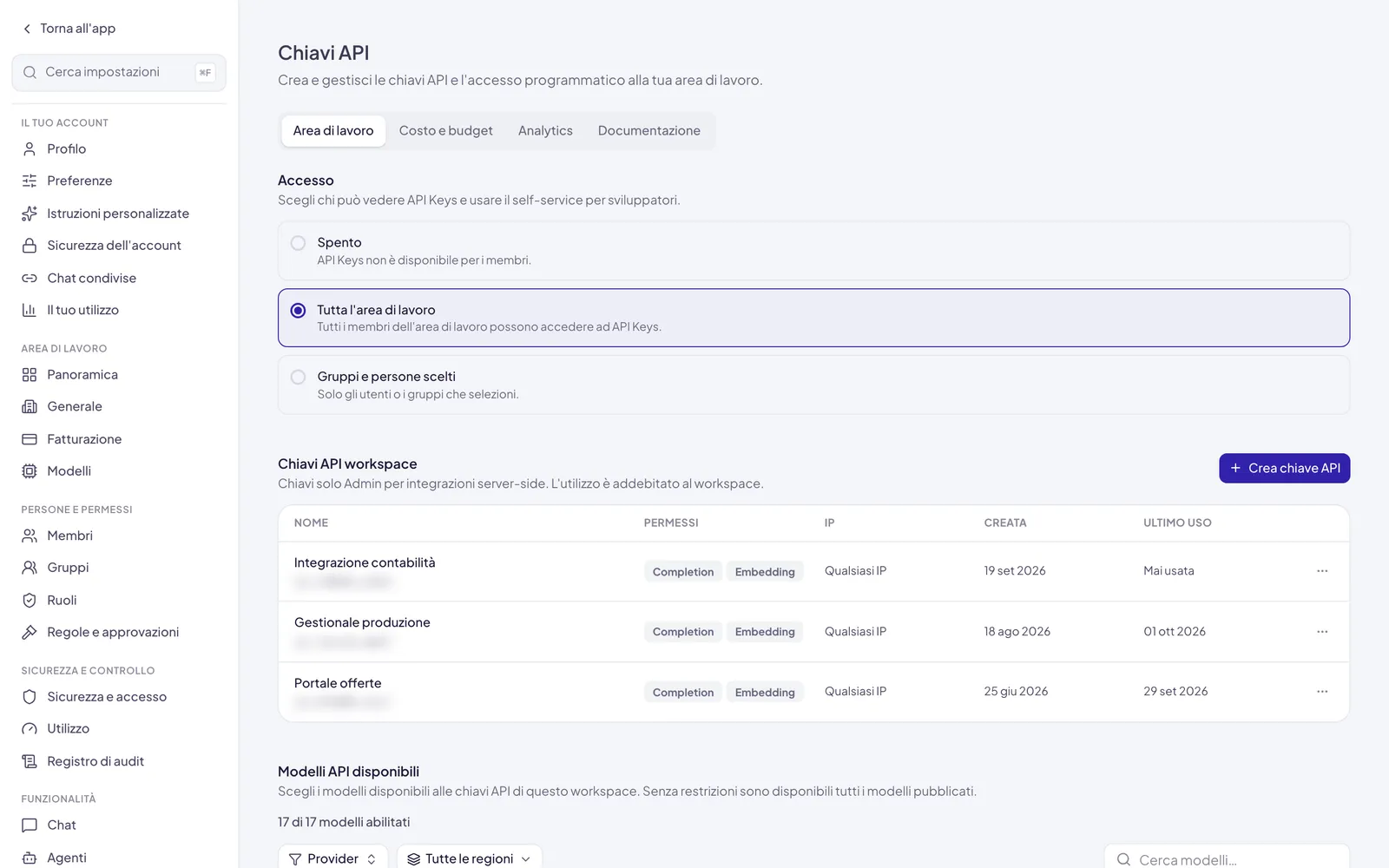This screenshot has height=868, width=1389.
Task: Open options menu for Integrazione contabilità key
Action: click(1322, 571)
